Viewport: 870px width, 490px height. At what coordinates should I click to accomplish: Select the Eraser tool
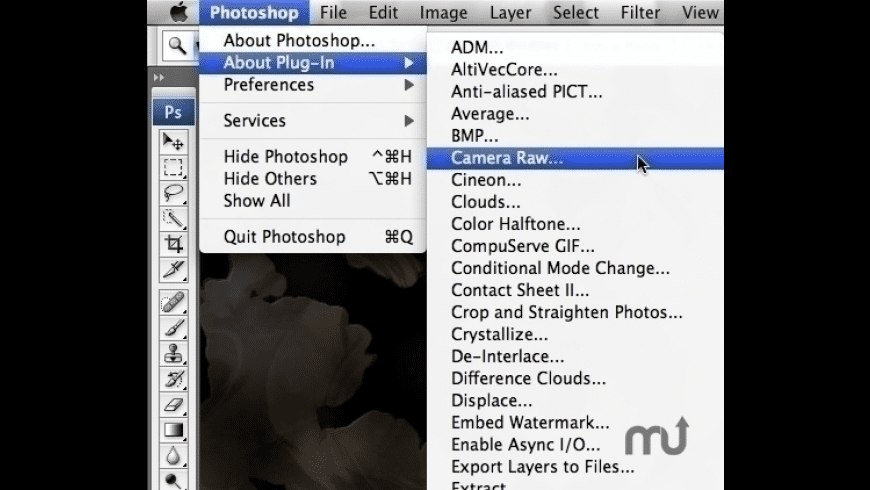(x=173, y=404)
